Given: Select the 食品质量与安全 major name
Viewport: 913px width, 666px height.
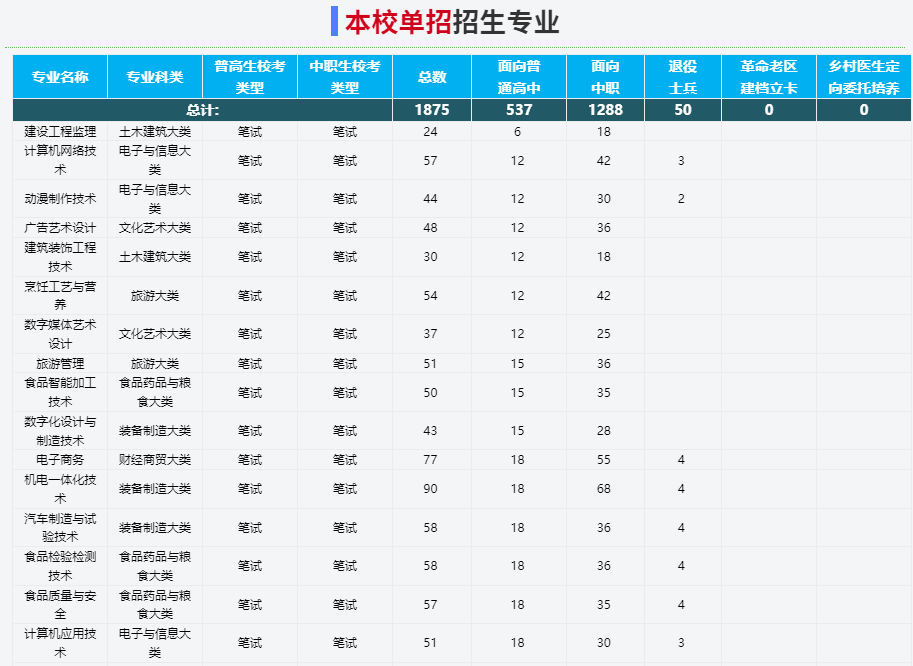Looking at the screenshot, I should (60, 604).
